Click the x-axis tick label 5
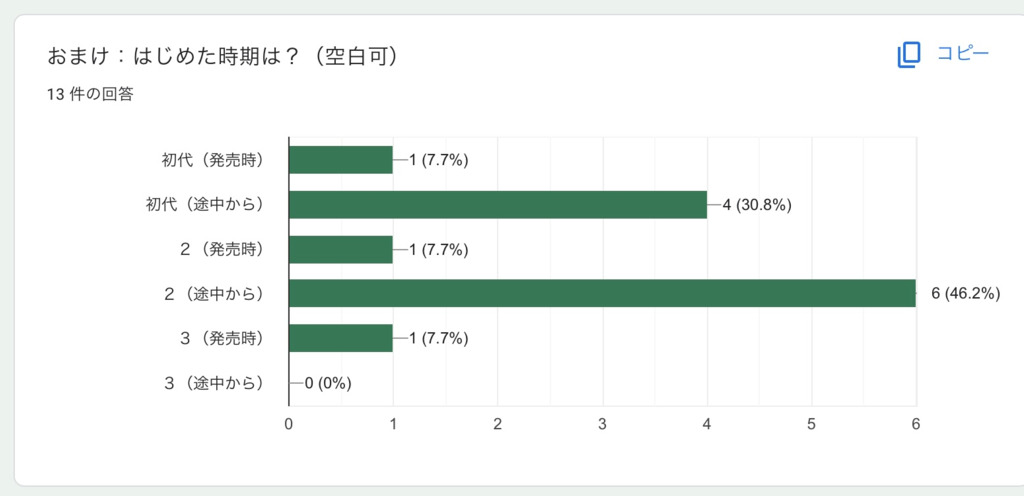This screenshot has width=1024, height=496. point(812,423)
